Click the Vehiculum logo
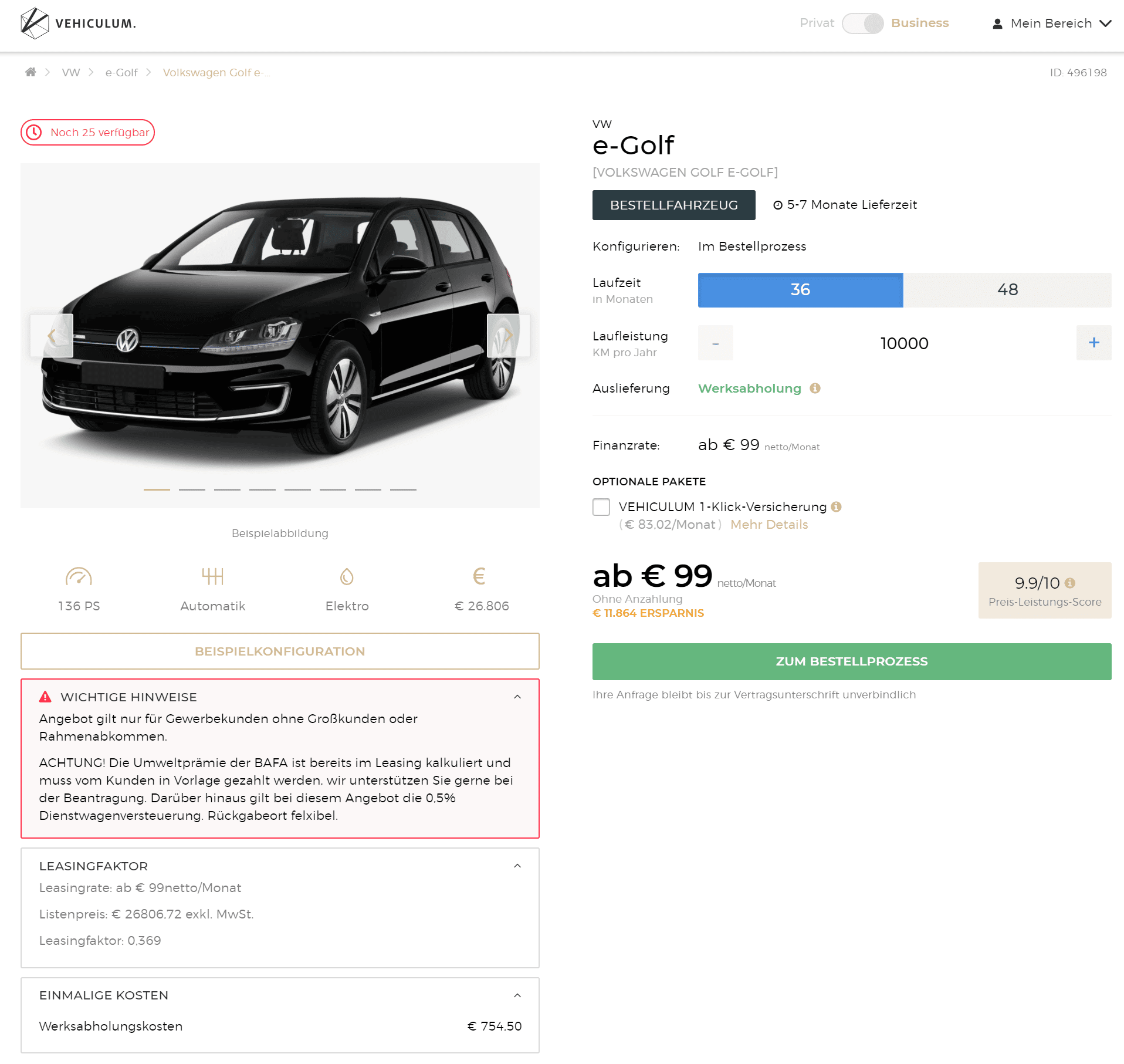This screenshot has width=1124, height=1064. (78, 23)
